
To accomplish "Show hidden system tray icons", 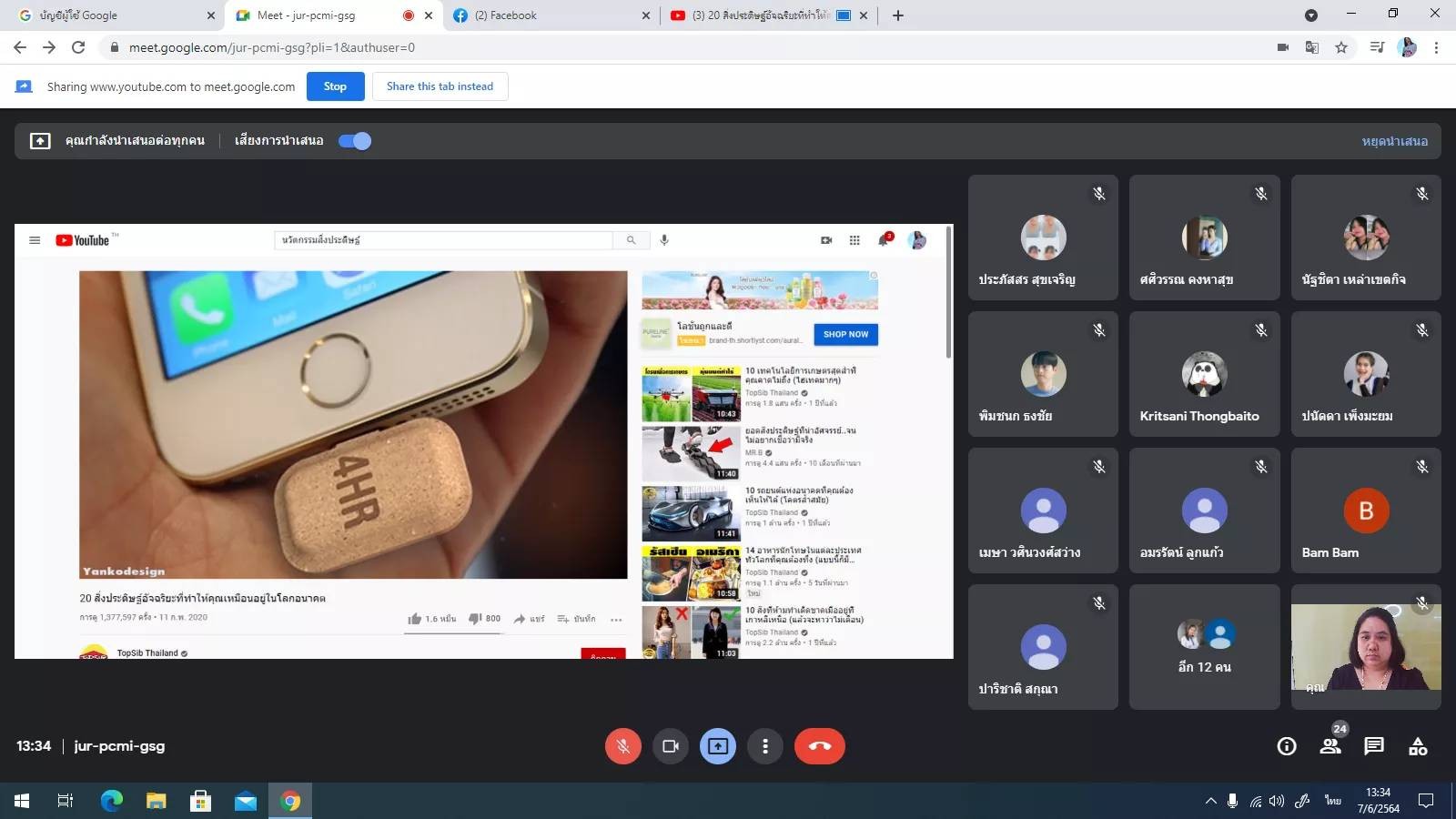I will coord(1210,801).
